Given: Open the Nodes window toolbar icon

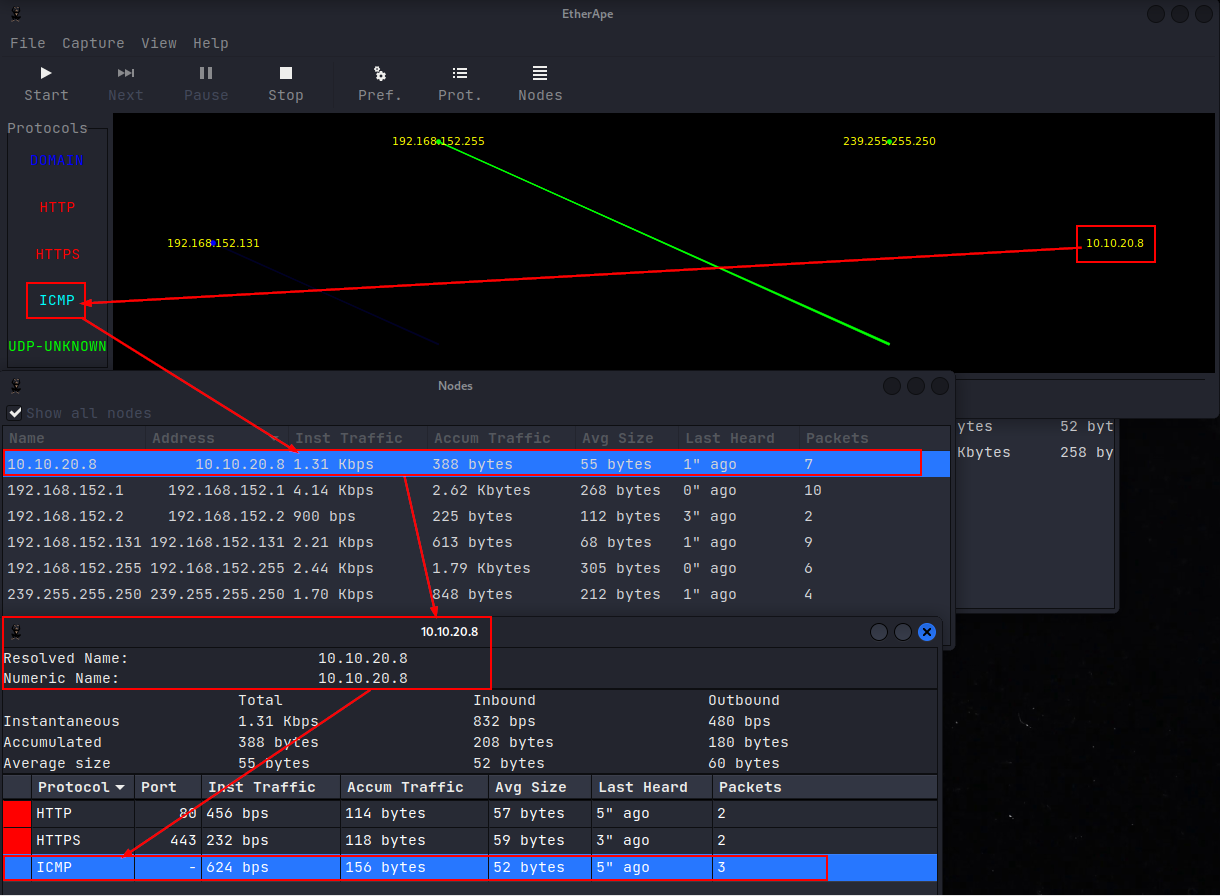Looking at the screenshot, I should click(x=540, y=73).
